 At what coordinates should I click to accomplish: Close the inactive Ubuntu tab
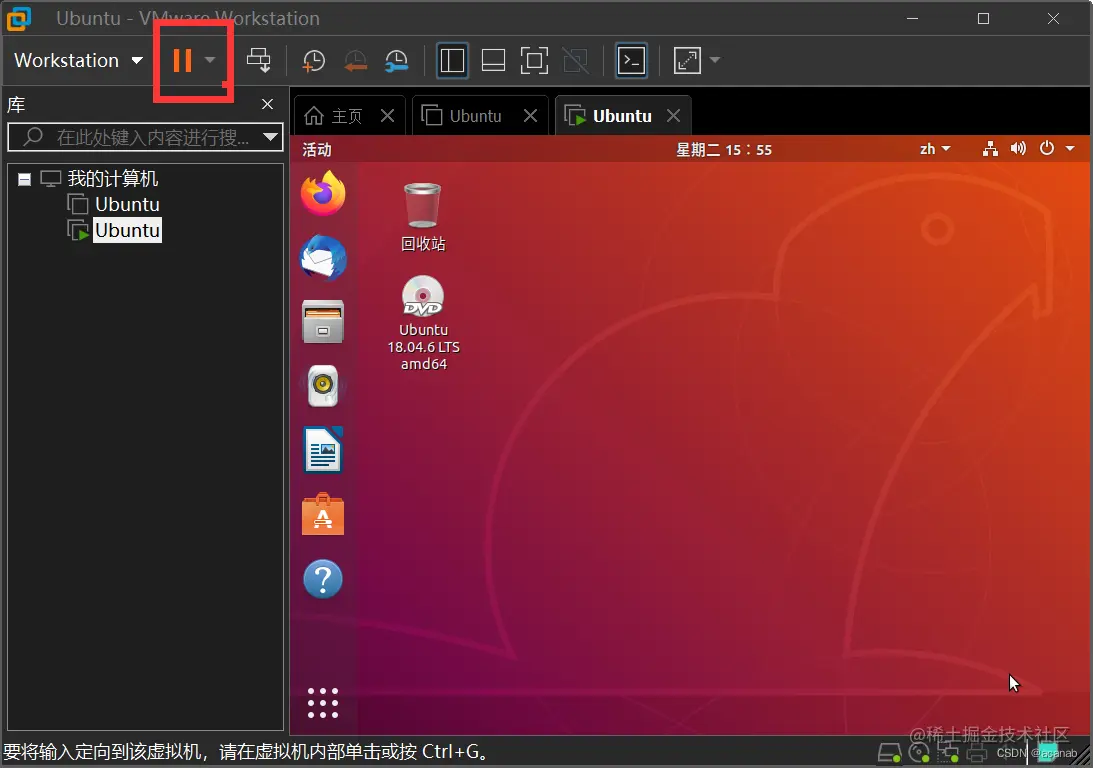coord(530,116)
